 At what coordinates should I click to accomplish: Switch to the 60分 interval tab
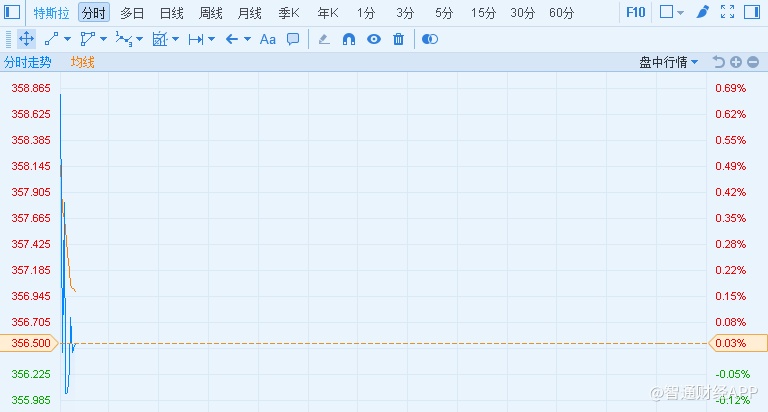coord(561,13)
